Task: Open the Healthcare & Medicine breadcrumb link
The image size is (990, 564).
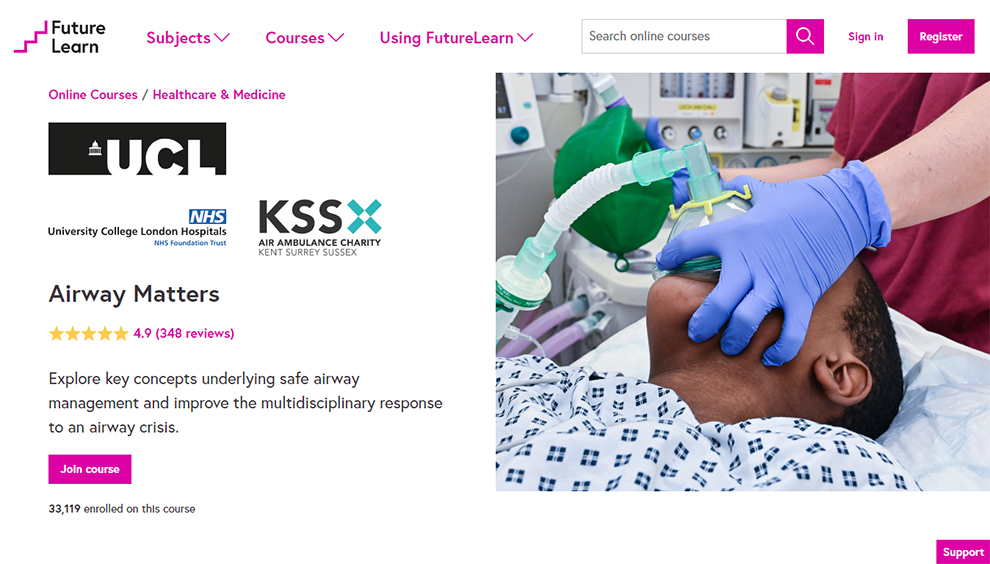Action: [219, 95]
